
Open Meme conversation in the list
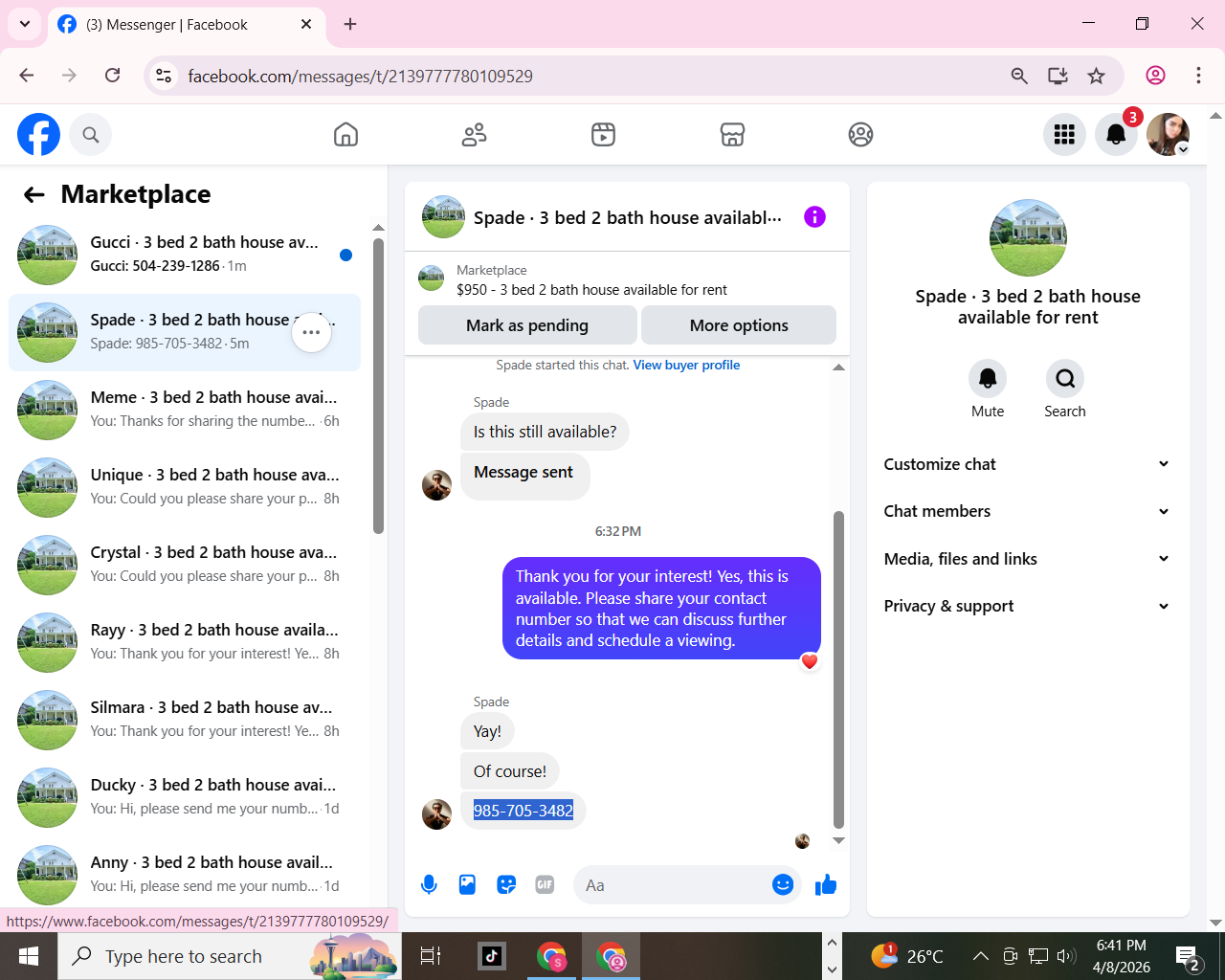point(185,410)
